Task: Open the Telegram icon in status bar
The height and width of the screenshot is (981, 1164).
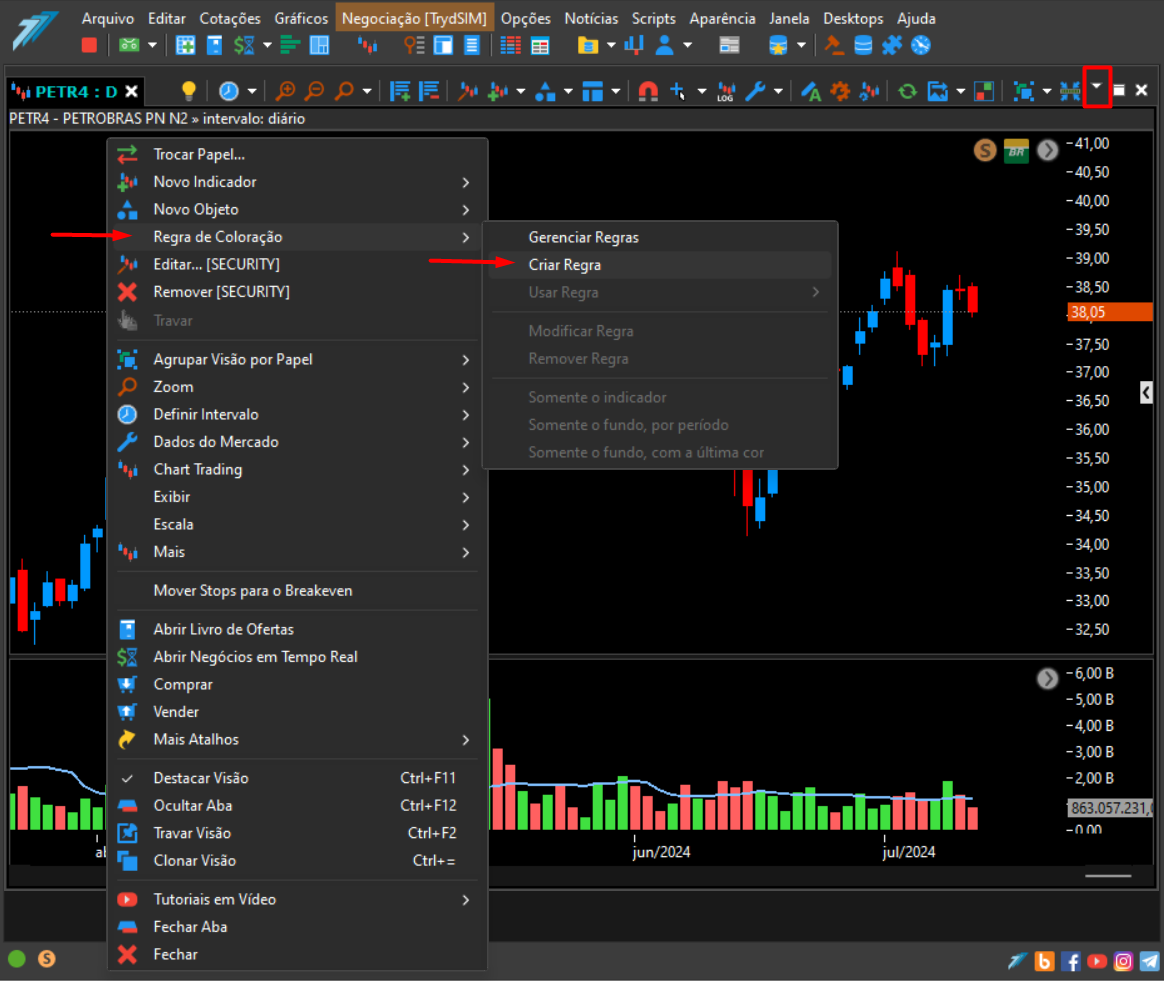Action: click(x=1149, y=961)
